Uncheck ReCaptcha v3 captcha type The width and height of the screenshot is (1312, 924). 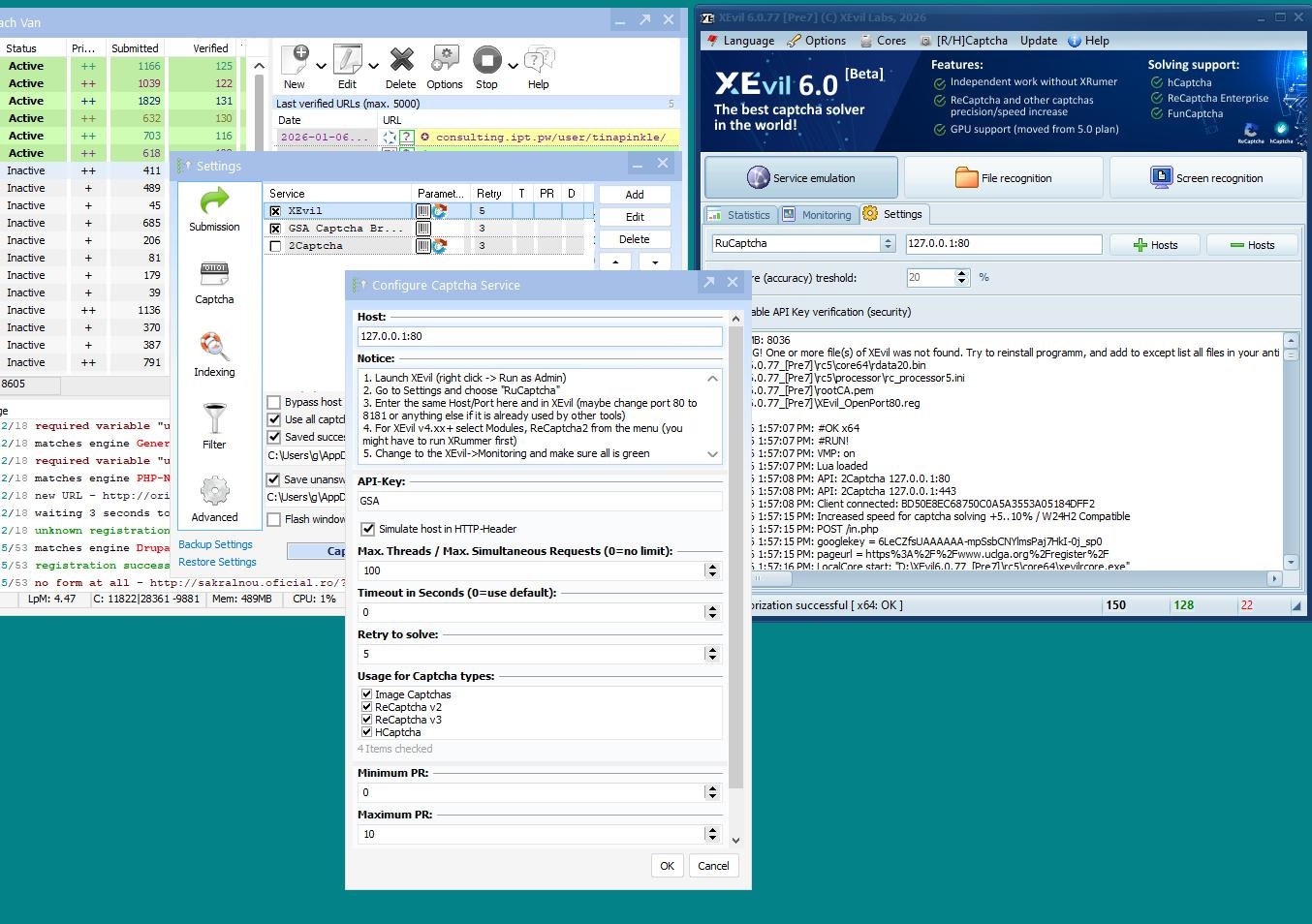[x=367, y=720]
